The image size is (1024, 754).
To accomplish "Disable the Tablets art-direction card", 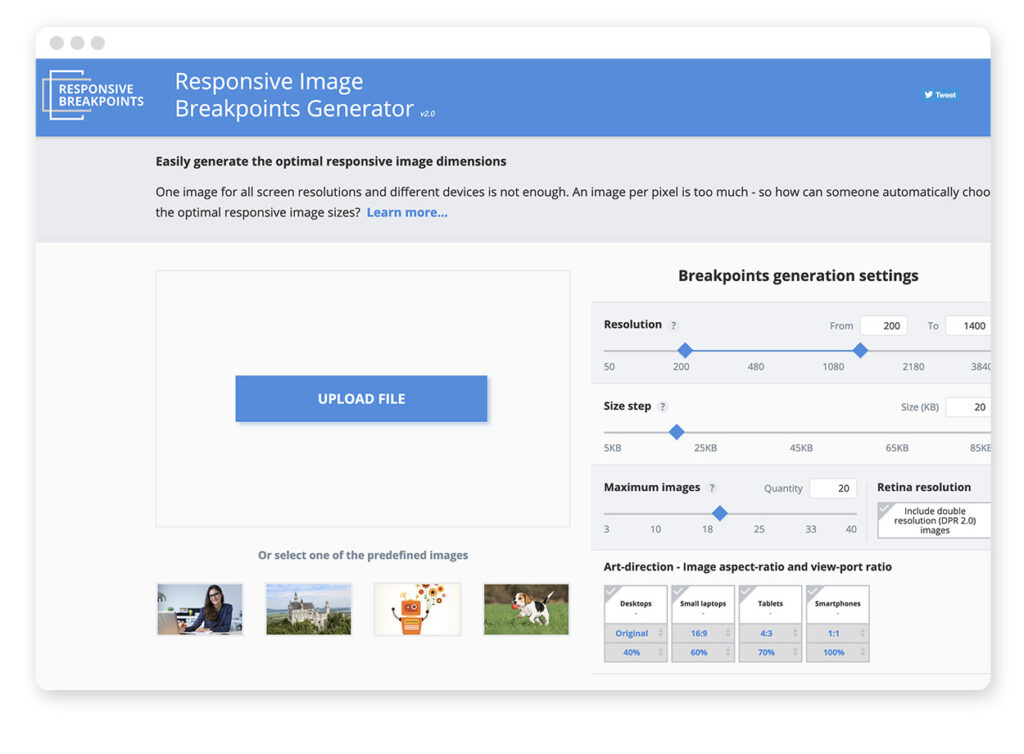I will tap(746, 592).
